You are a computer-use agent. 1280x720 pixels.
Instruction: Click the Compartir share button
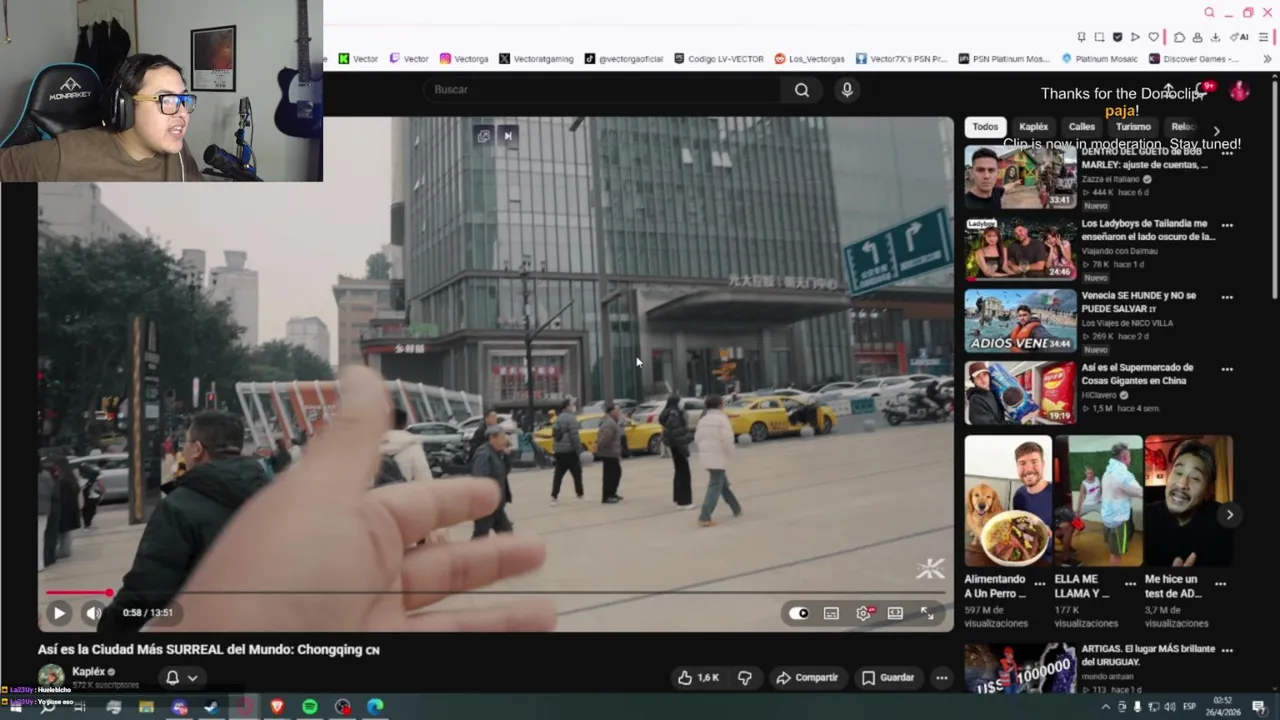click(807, 677)
